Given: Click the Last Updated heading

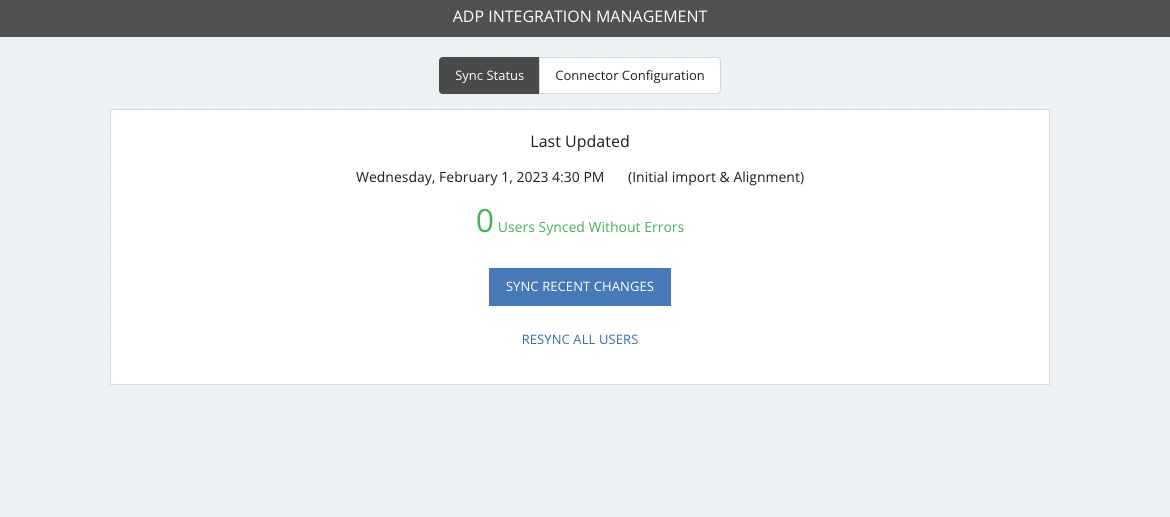Looking at the screenshot, I should [x=580, y=141].
